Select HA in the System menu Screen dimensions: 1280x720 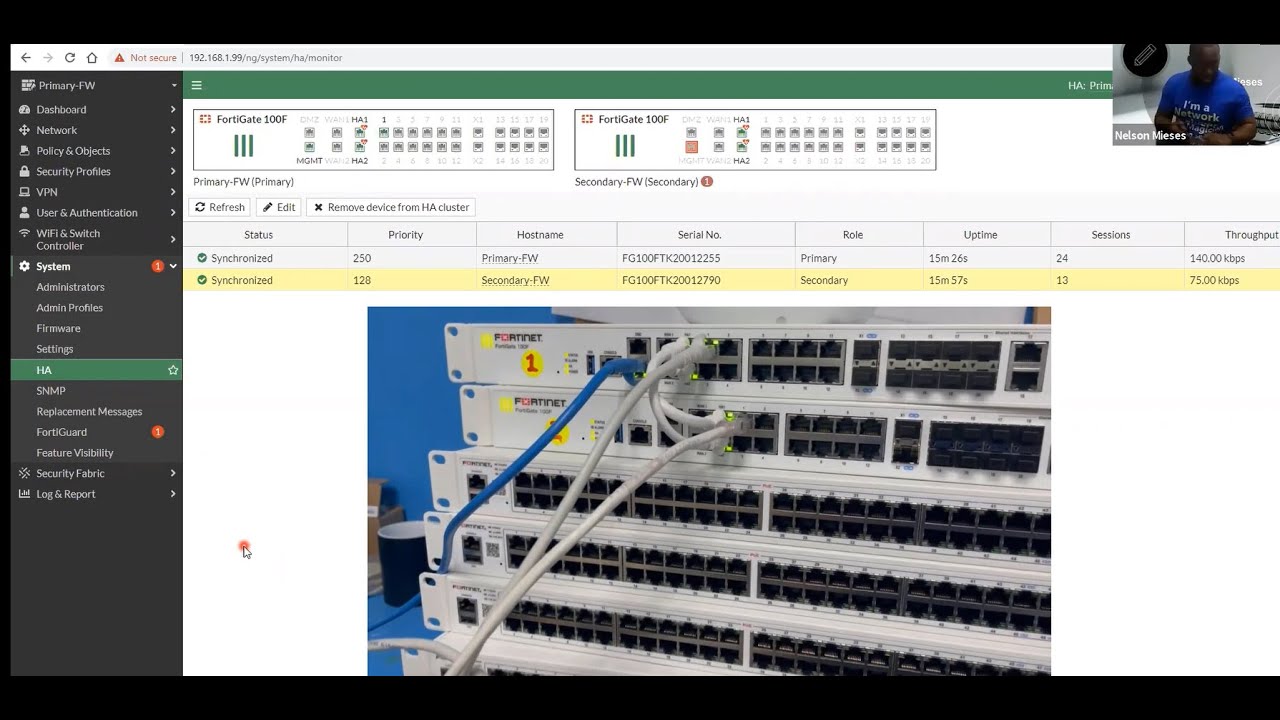(x=97, y=370)
